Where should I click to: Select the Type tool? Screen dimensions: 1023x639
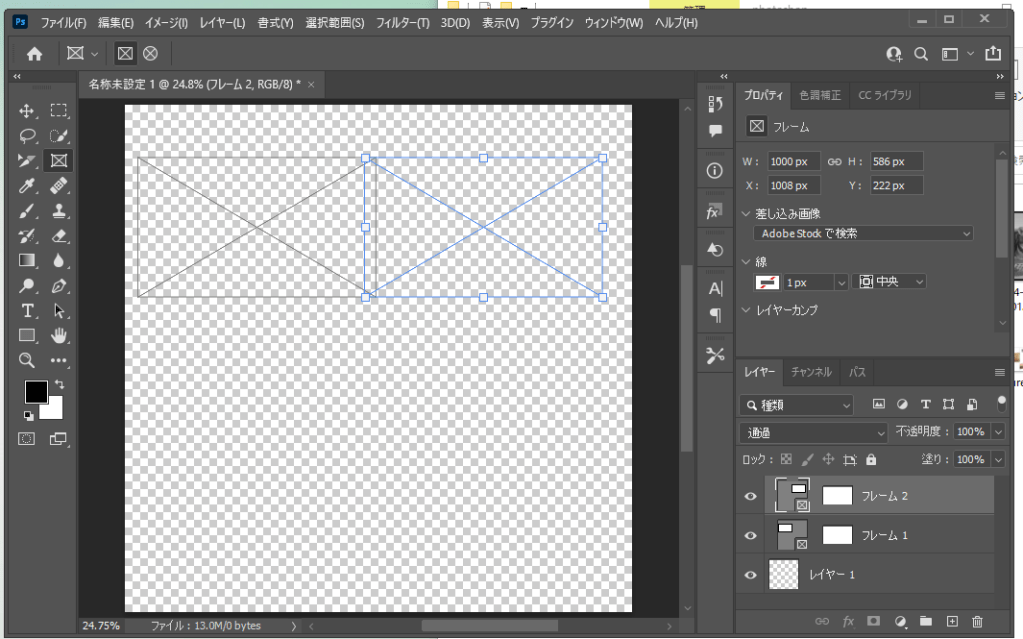point(27,310)
